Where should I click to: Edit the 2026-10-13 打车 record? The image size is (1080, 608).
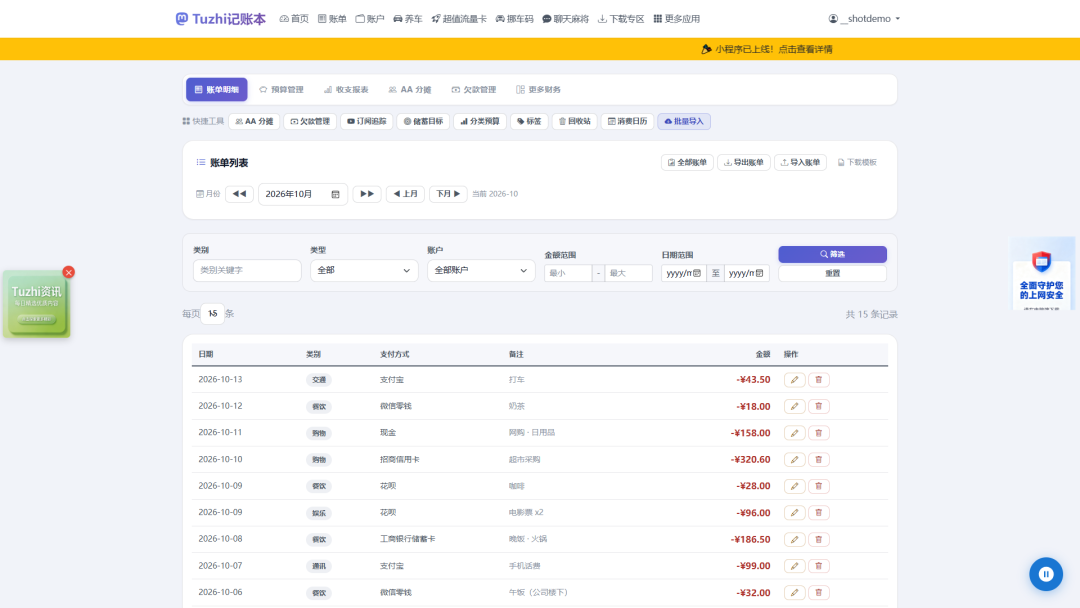794,379
